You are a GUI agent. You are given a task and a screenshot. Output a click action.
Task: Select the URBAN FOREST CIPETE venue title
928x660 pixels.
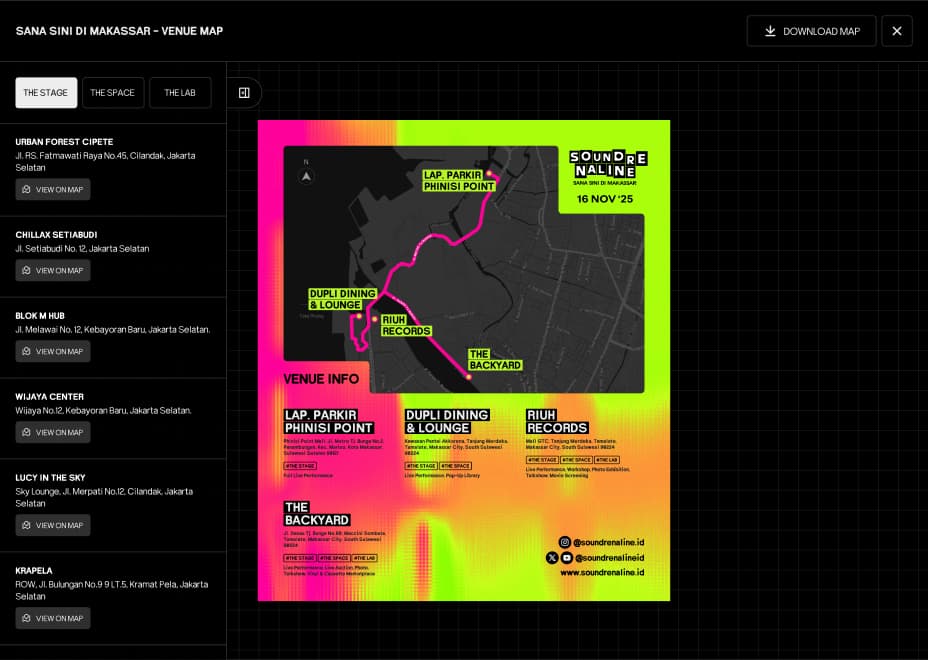point(64,142)
